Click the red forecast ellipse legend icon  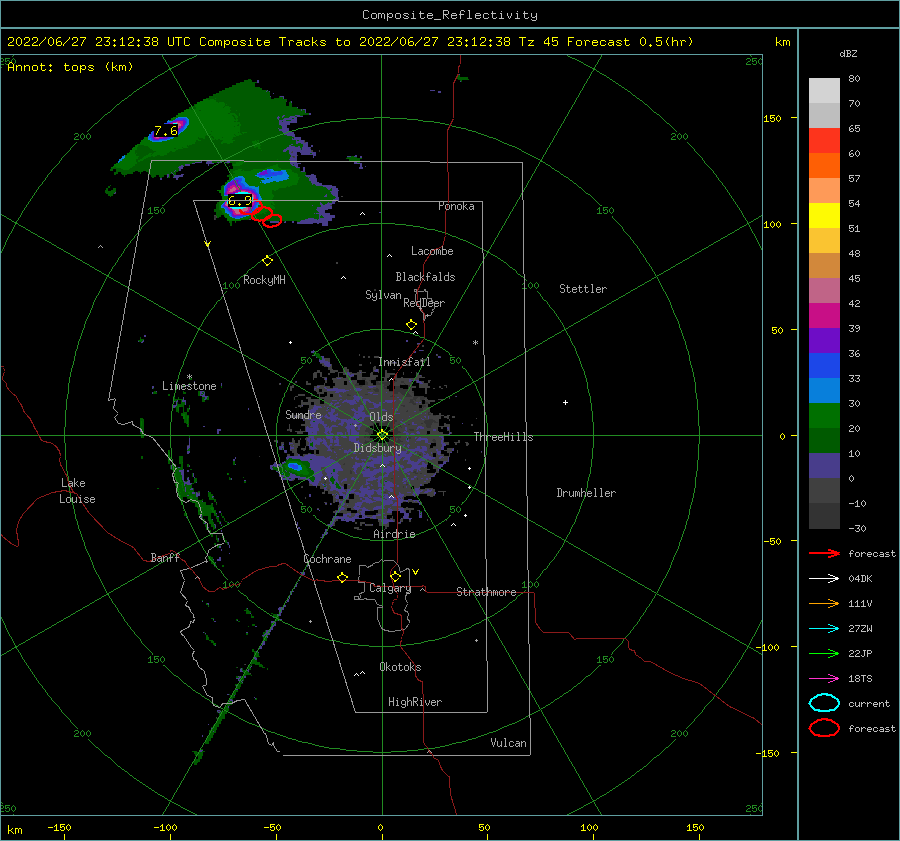[x=824, y=728]
